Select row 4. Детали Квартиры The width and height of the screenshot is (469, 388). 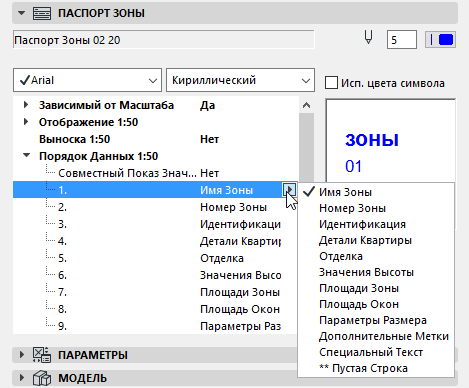coord(155,241)
